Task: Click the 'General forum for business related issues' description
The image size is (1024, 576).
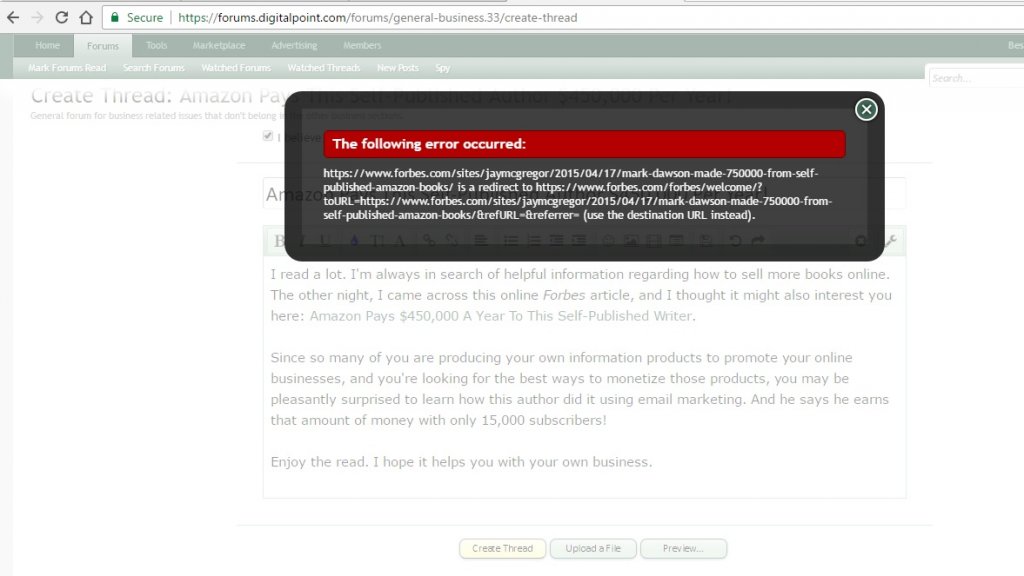Action: 216,116
